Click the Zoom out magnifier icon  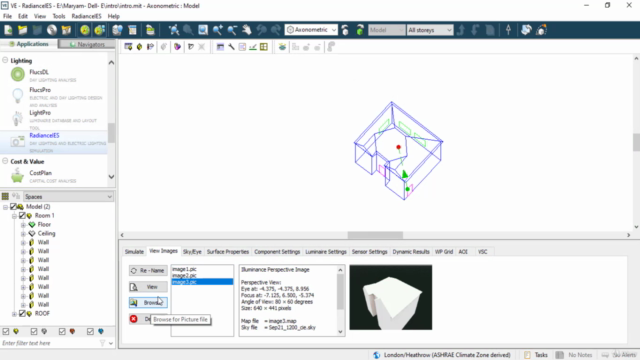pyautogui.click(x=232, y=30)
